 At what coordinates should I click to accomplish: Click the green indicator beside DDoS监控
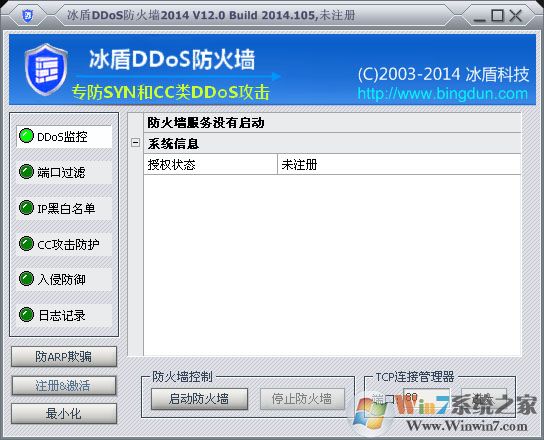pyautogui.click(x=26, y=136)
